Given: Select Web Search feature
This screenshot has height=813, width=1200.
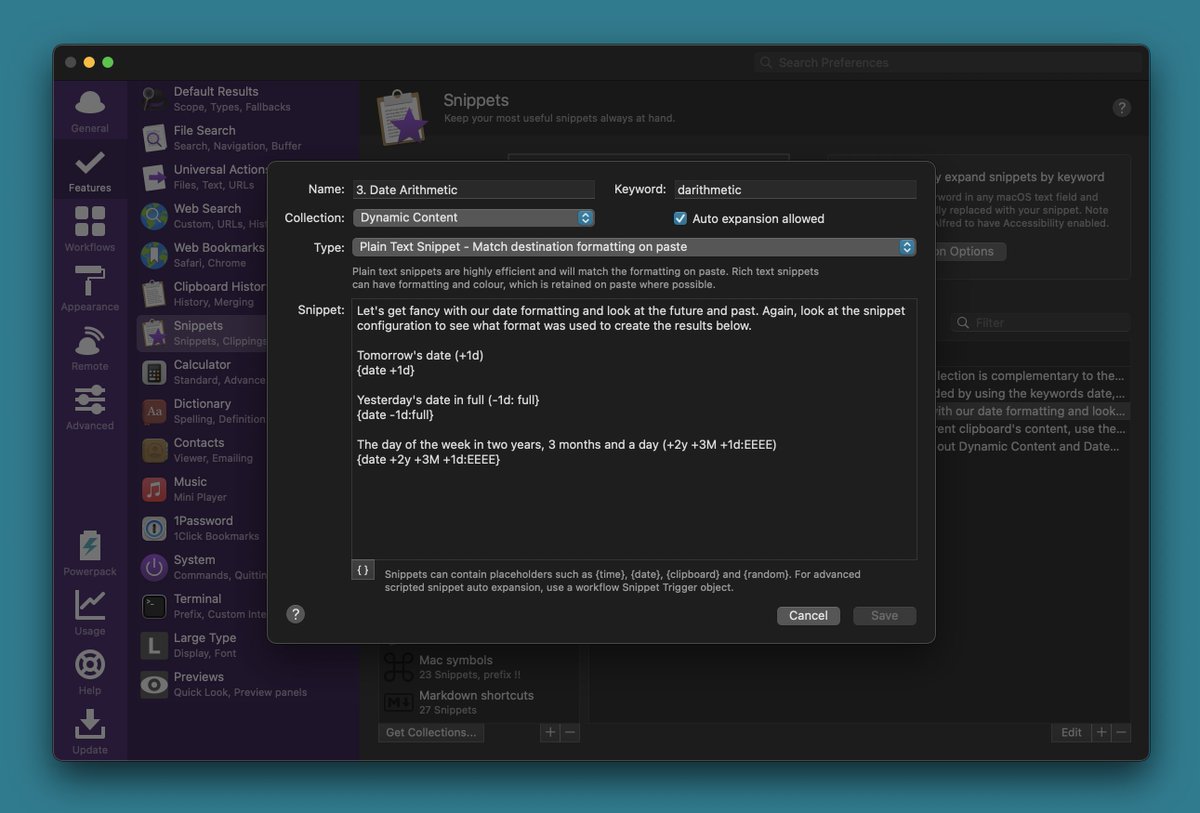Looking at the screenshot, I should (204, 216).
